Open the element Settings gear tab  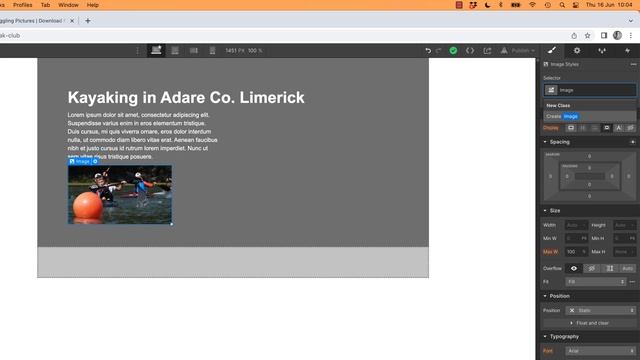click(x=577, y=51)
